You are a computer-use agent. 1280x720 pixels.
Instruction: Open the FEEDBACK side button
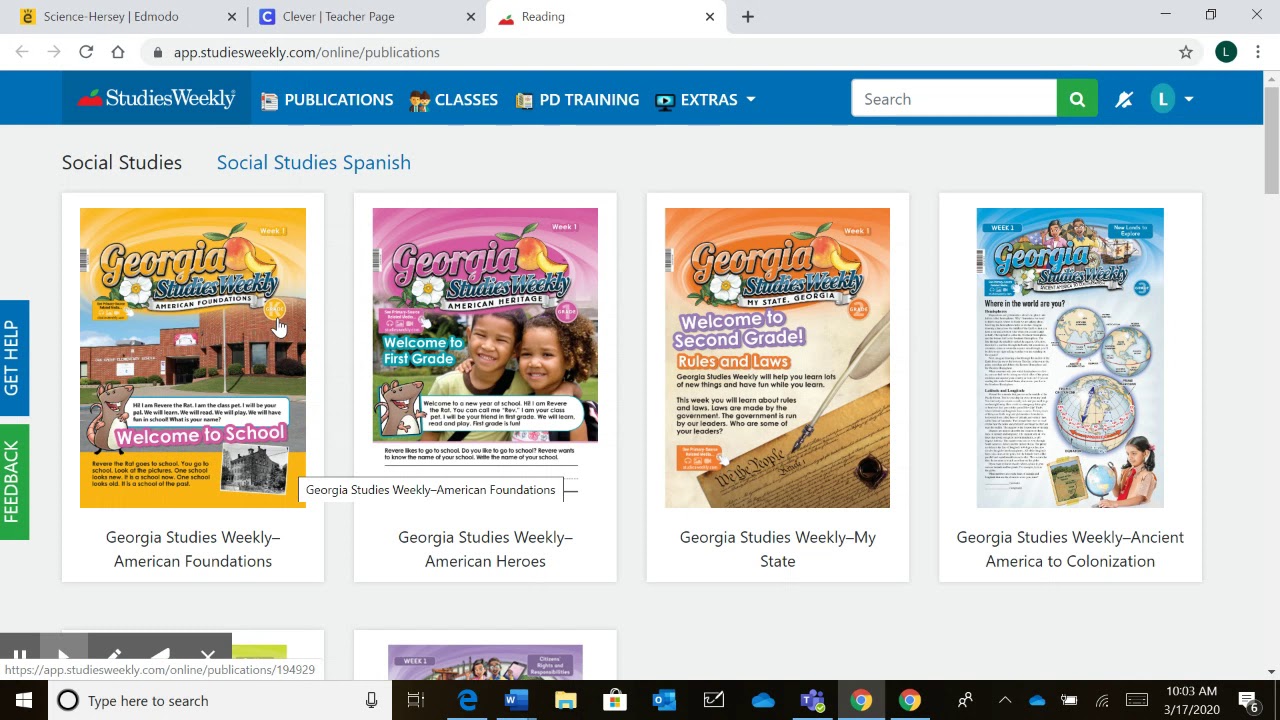coord(14,482)
